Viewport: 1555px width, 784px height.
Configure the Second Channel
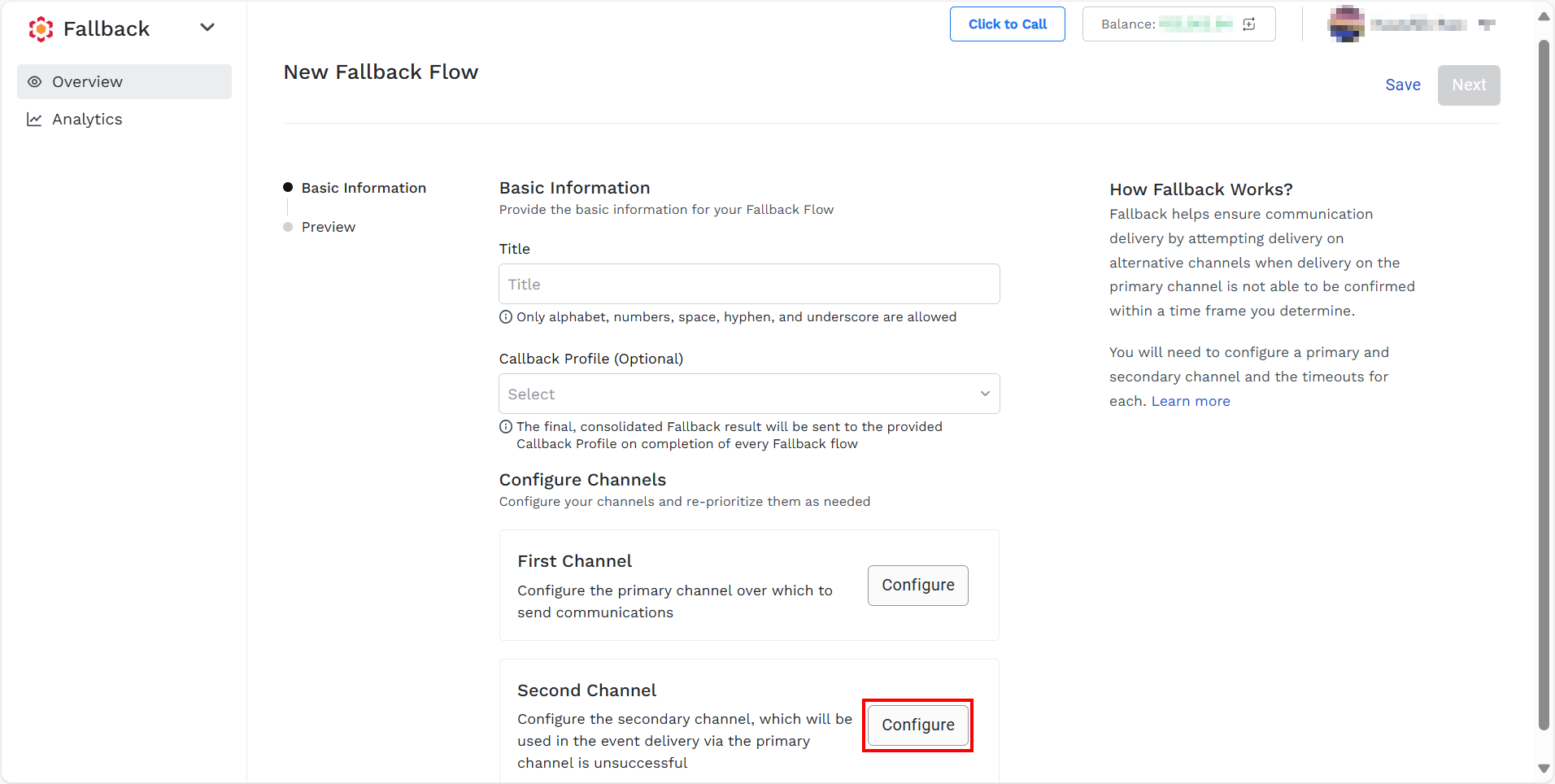point(918,725)
